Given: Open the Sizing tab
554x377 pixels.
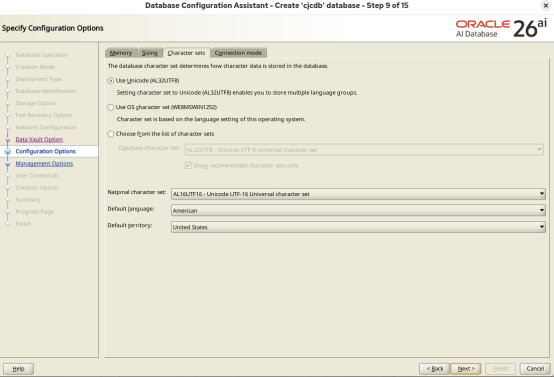Looking at the screenshot, I should coord(150,53).
